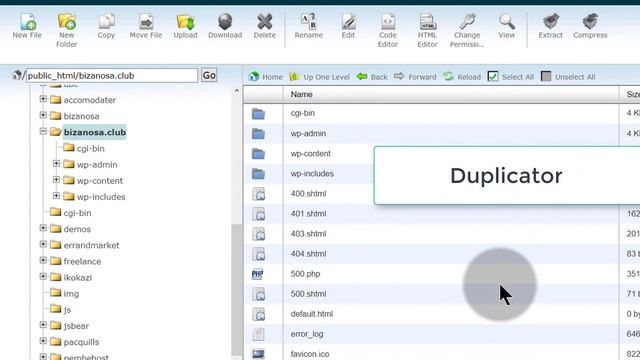This screenshot has width=640, height=360.
Task: Click the New File toolbar icon
Action: pos(27,26)
